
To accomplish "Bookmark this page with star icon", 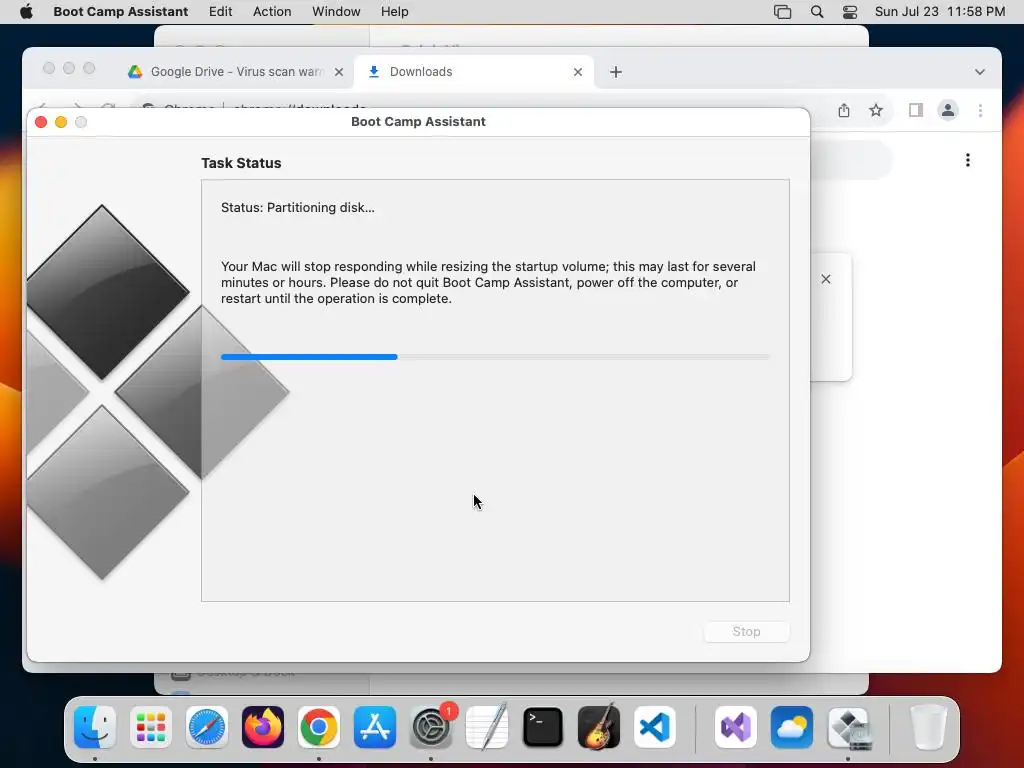I will 876,110.
